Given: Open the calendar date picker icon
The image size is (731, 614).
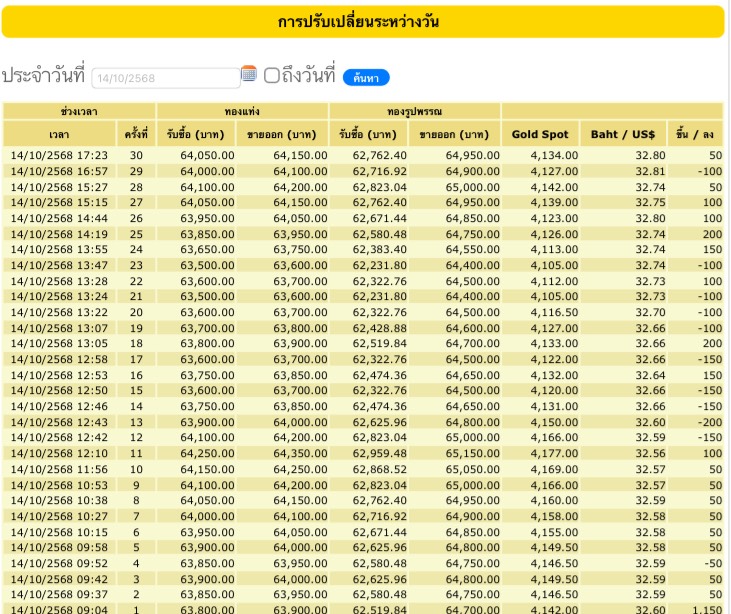Looking at the screenshot, I should (249, 74).
